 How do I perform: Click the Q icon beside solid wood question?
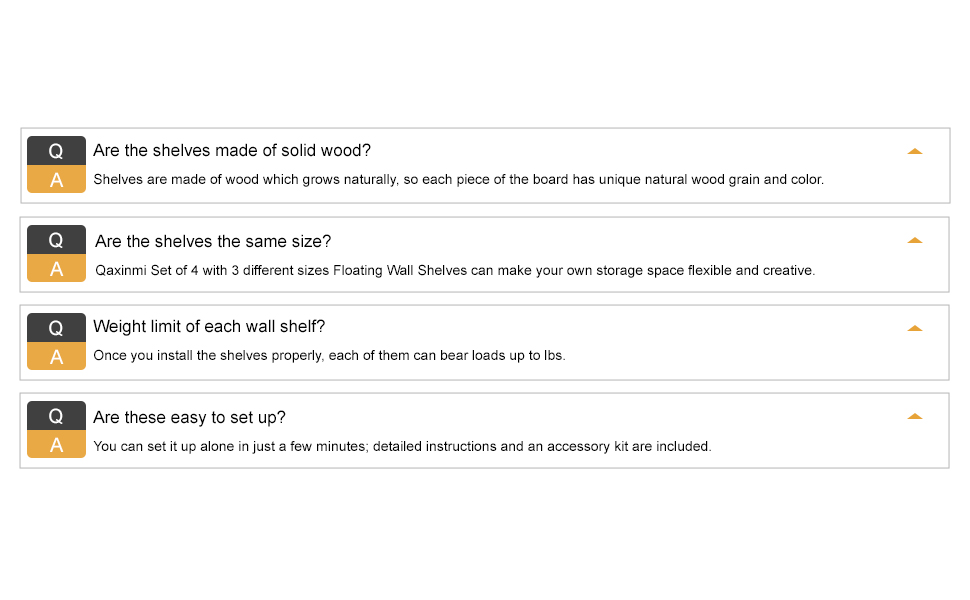point(56,150)
